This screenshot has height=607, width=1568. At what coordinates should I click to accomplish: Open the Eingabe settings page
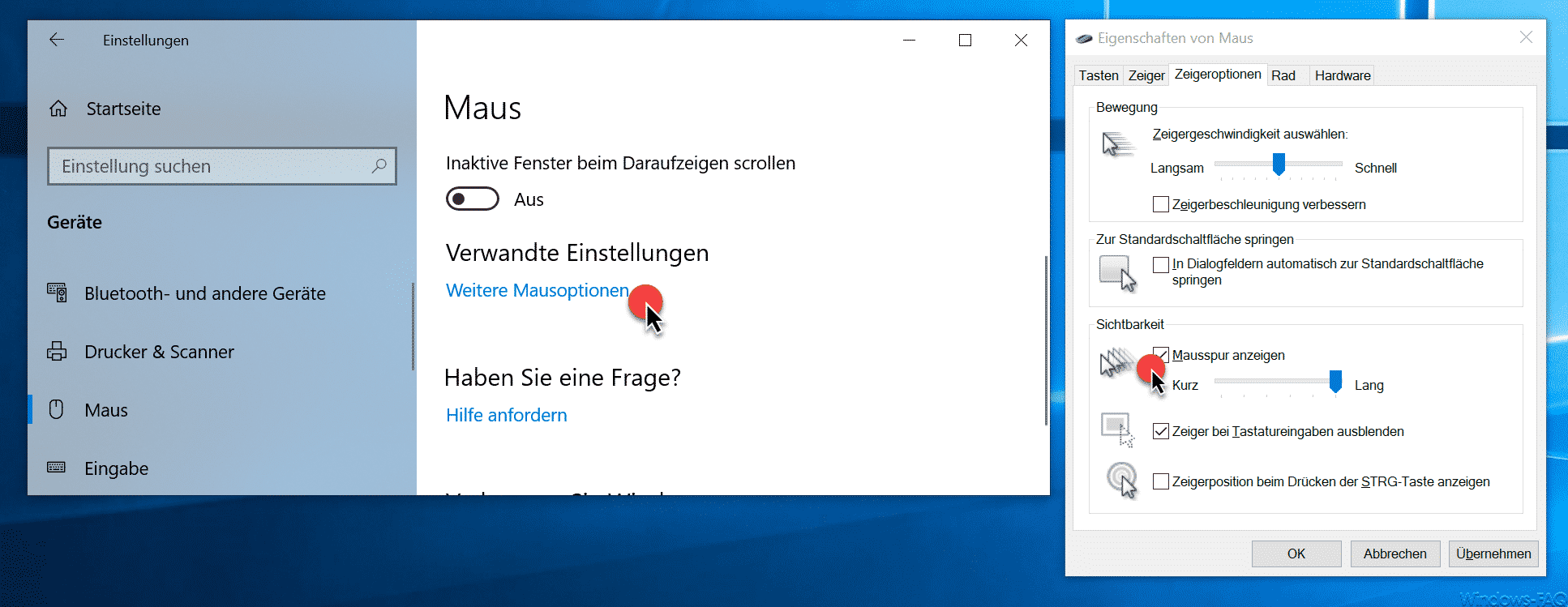[x=222, y=468]
